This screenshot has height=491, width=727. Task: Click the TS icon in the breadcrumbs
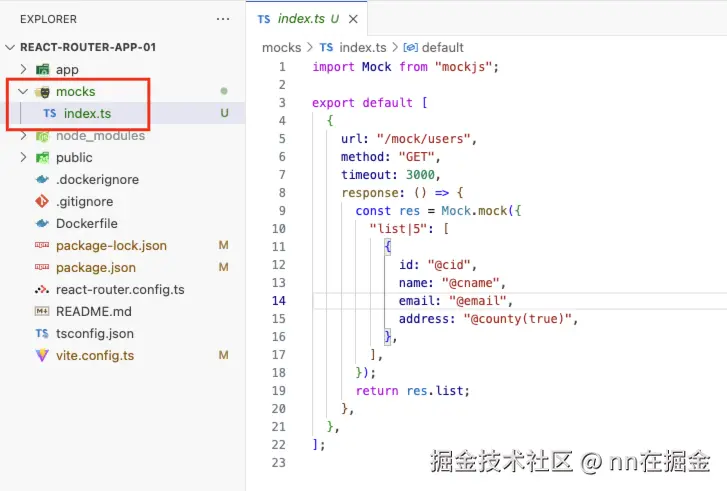[x=326, y=47]
